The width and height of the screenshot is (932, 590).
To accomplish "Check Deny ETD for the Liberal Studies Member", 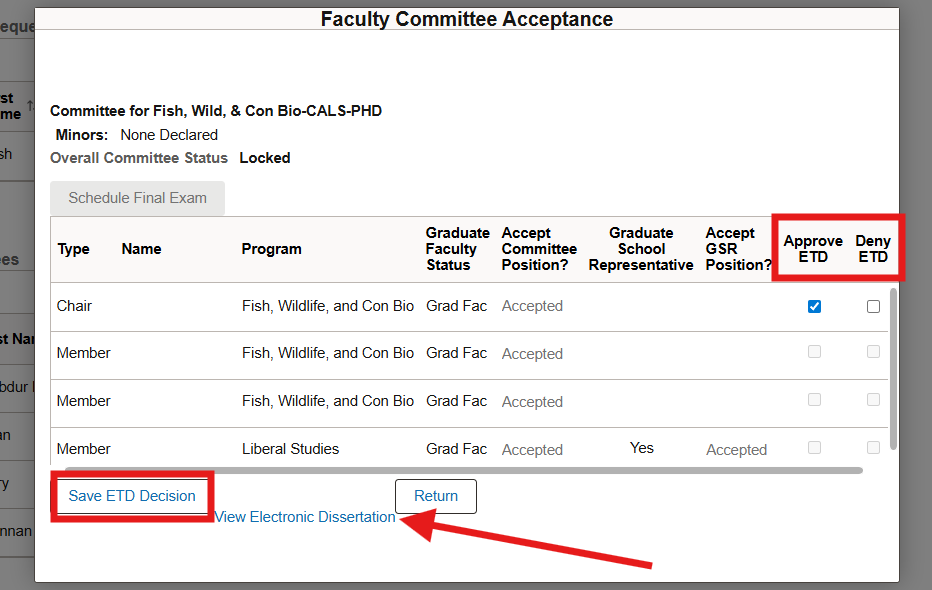I will (x=873, y=448).
